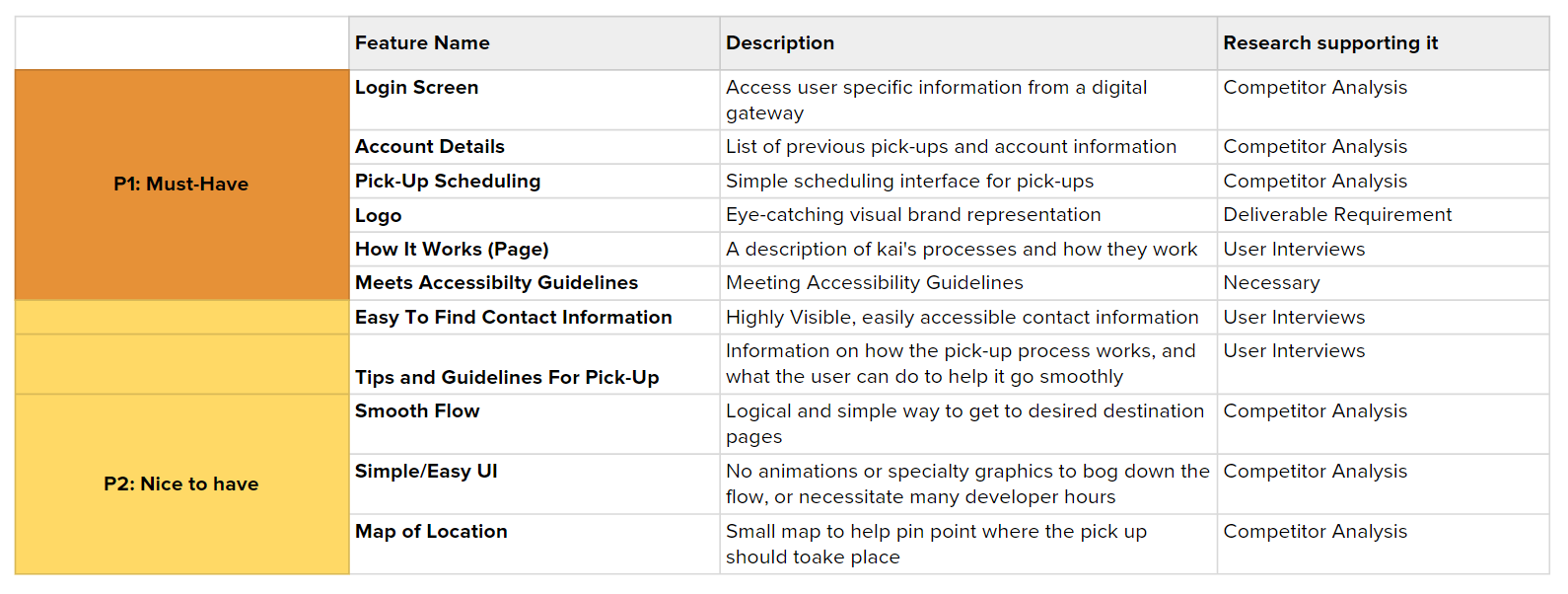
Task: Select the Feature Name header cell
Action: [535, 43]
